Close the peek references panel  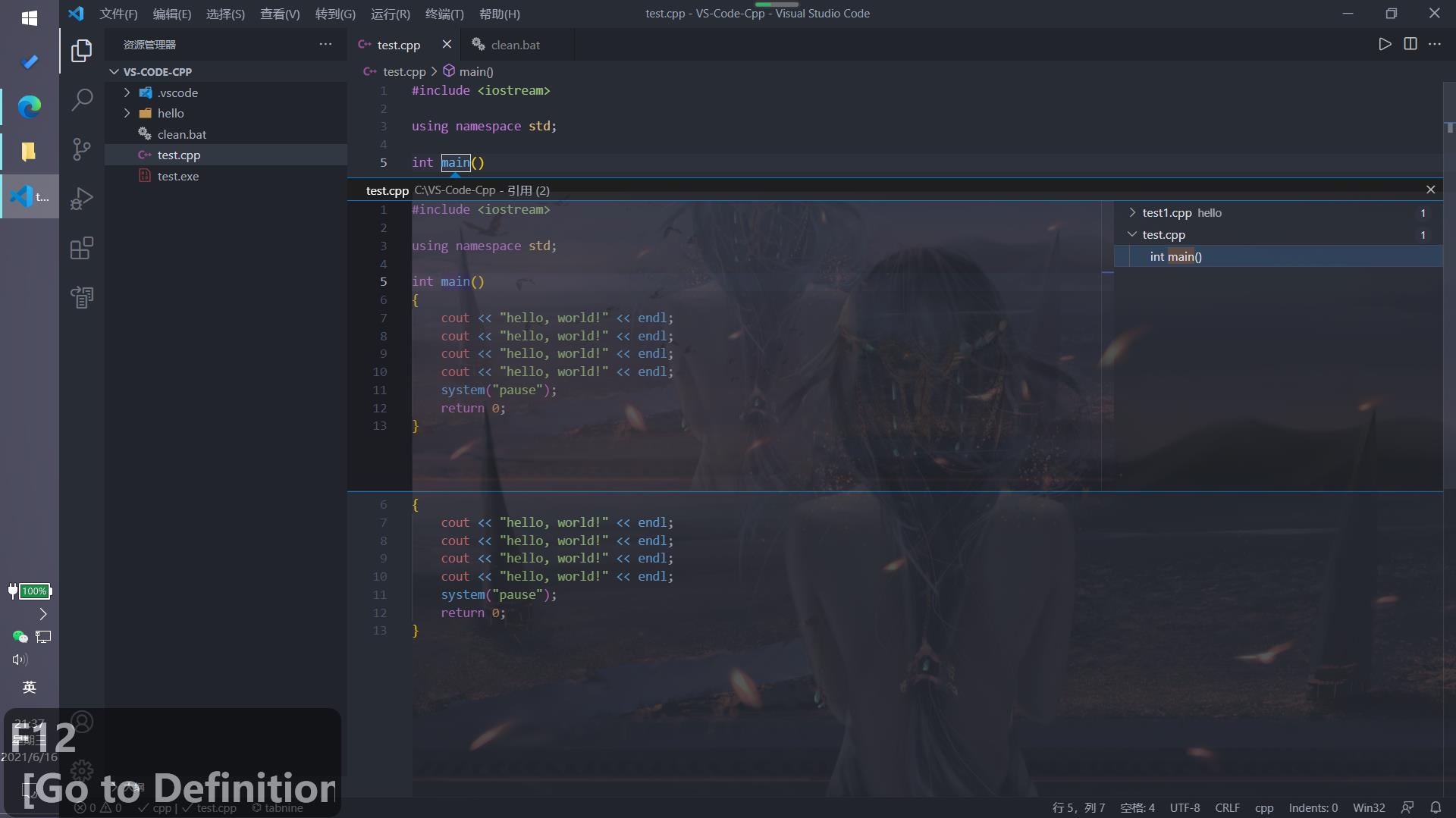point(1430,190)
